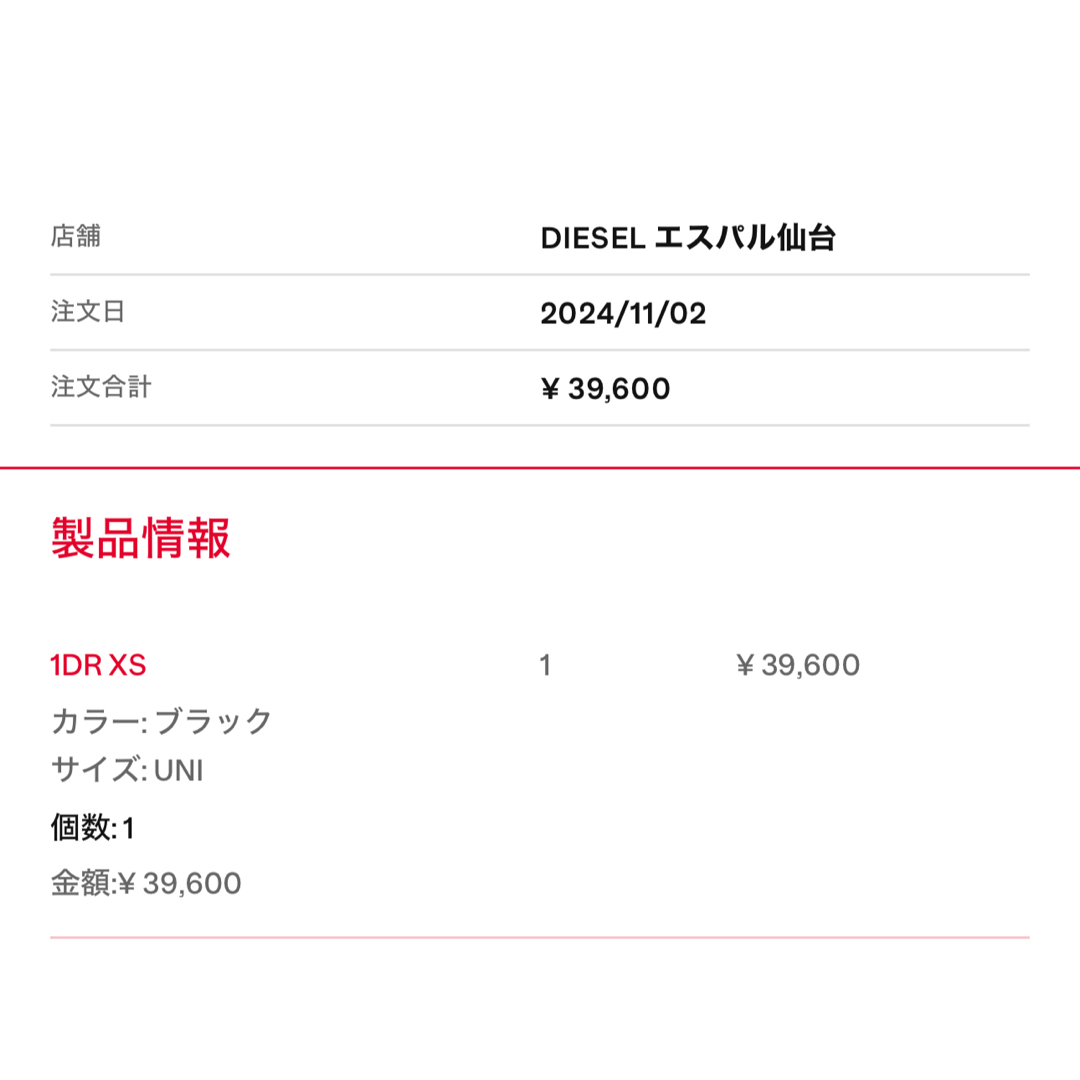
Task: Click the 個数: 1 quantity line
Action: point(93,827)
